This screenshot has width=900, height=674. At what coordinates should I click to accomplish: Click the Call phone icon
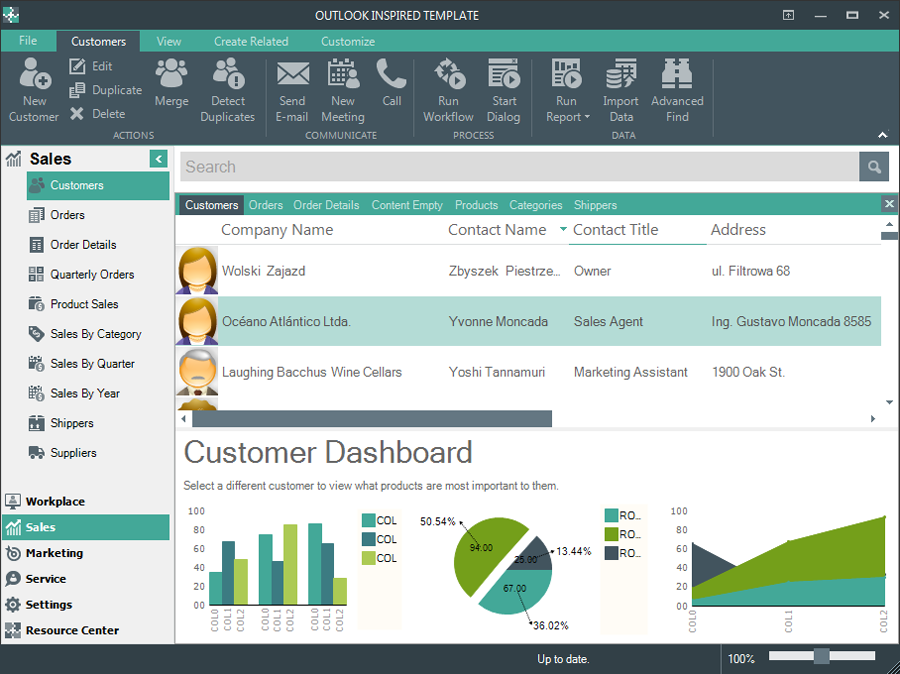pyautogui.click(x=391, y=74)
